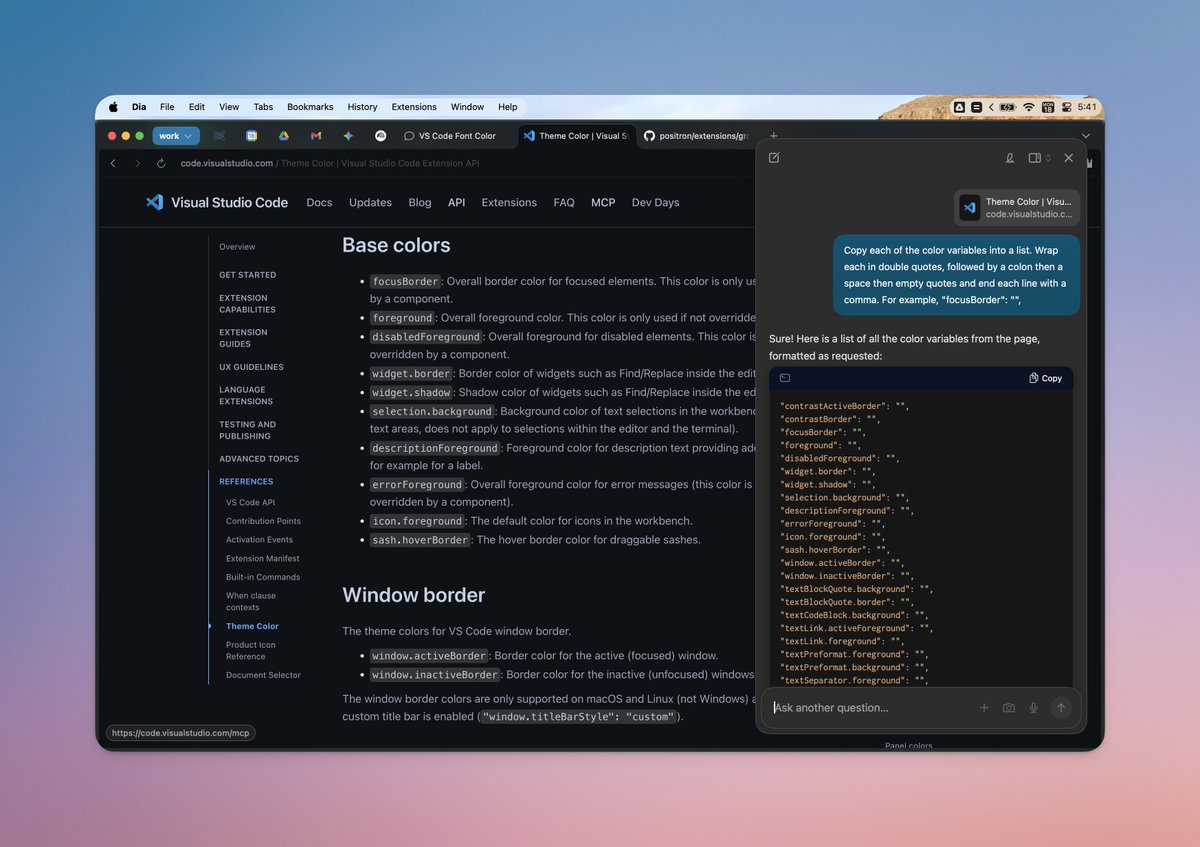Open the Apple menu
This screenshot has height=847, width=1200.
(113, 107)
